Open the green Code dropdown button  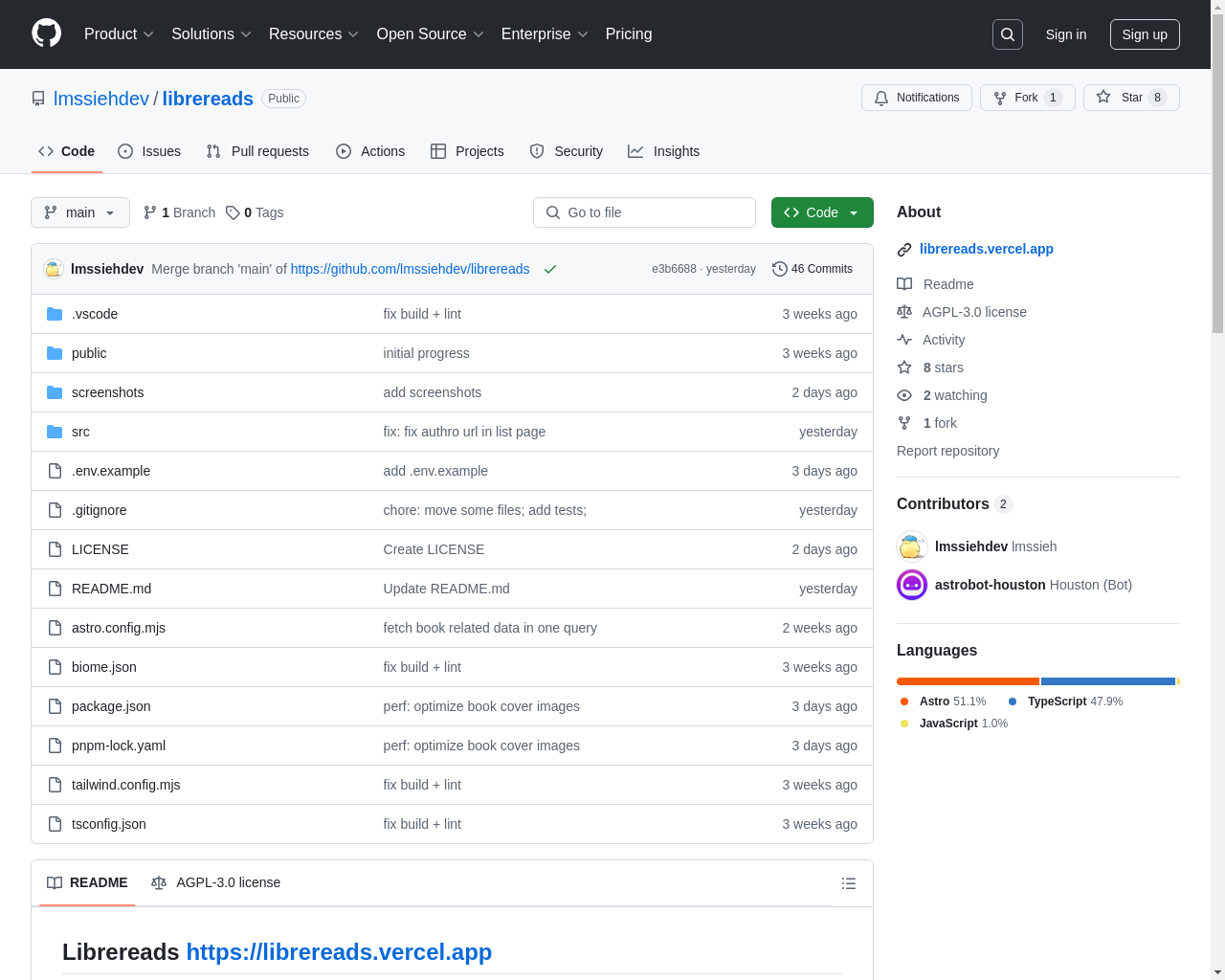click(822, 212)
